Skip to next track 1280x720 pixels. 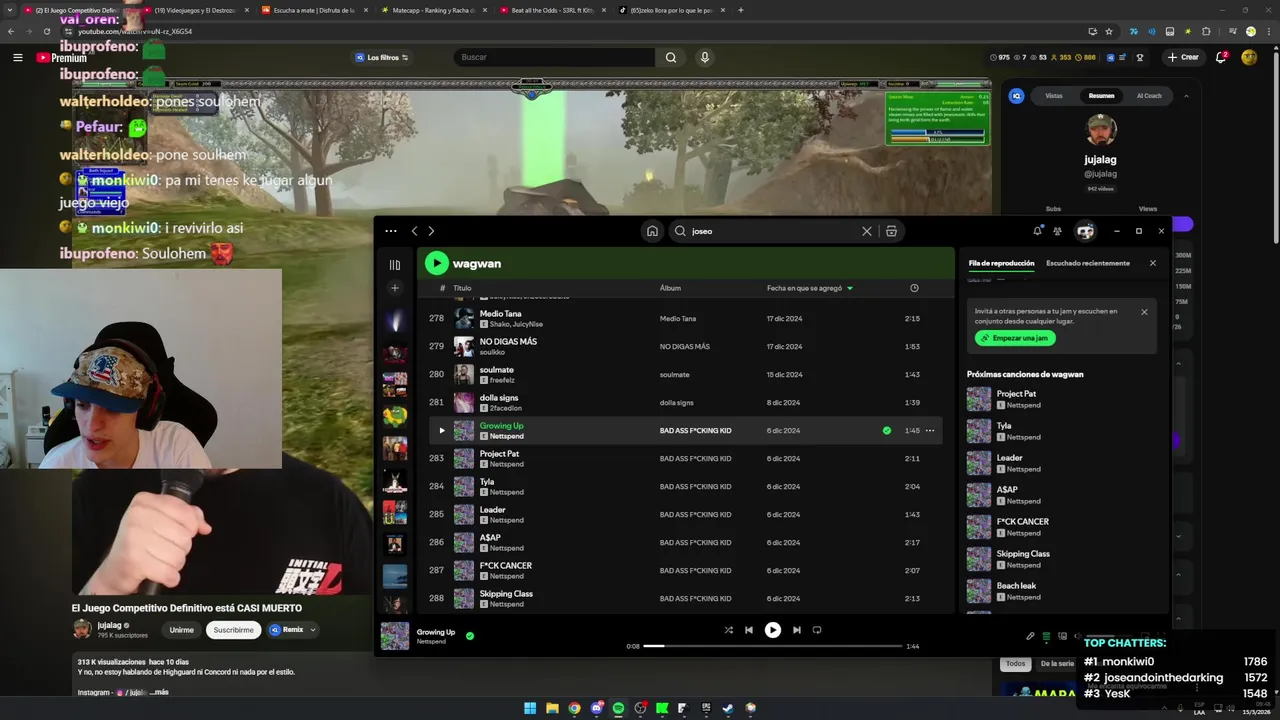point(796,630)
